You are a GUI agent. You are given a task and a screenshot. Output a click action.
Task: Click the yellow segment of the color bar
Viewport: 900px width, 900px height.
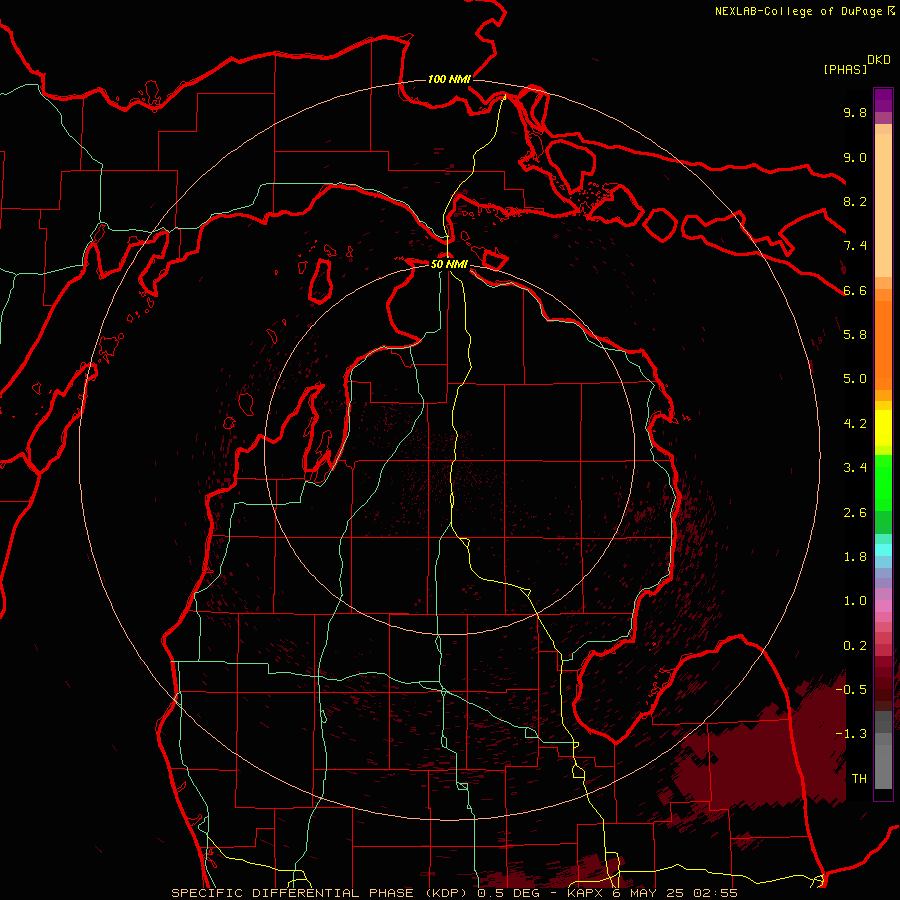coord(883,428)
